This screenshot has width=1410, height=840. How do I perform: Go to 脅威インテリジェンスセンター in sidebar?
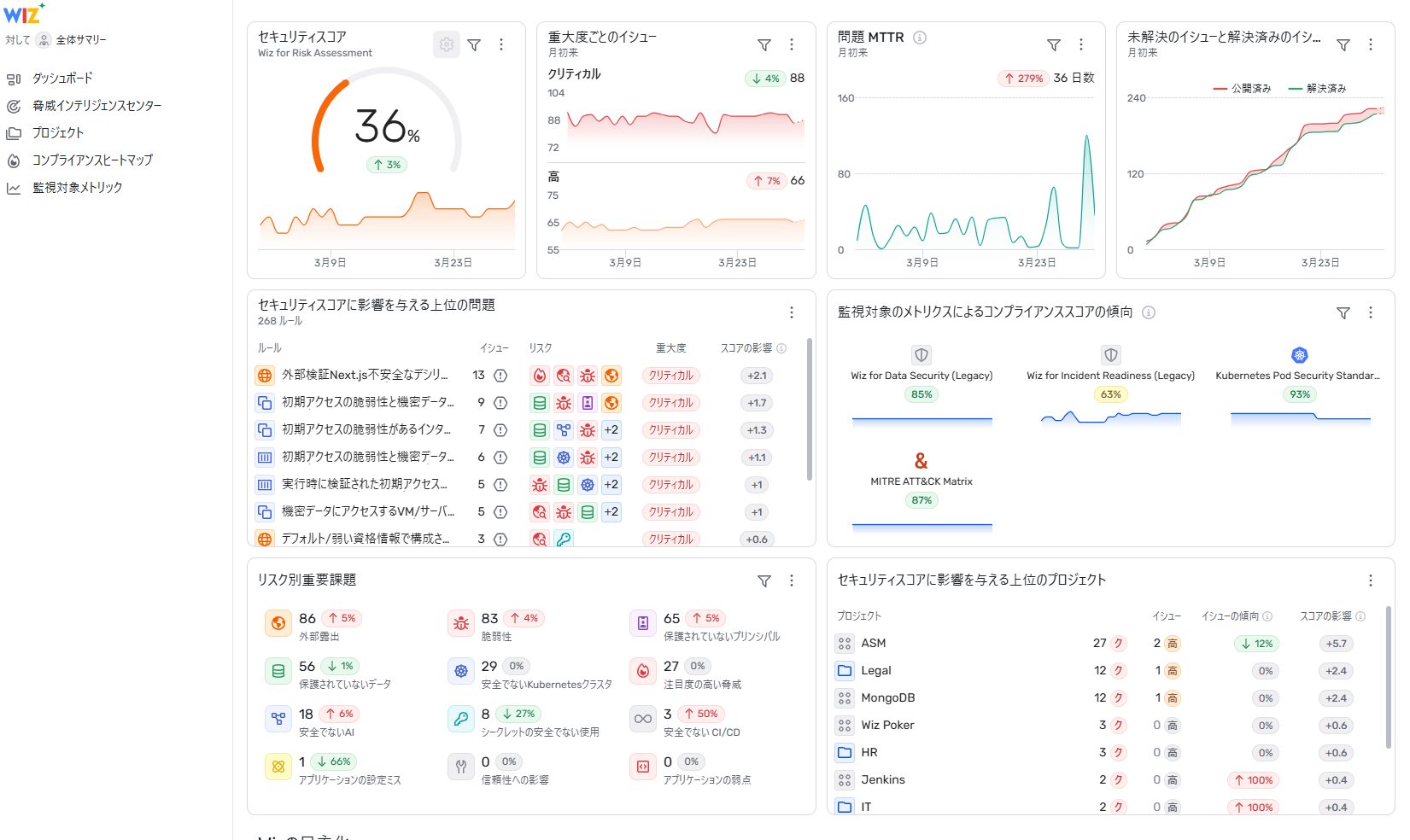(x=97, y=106)
